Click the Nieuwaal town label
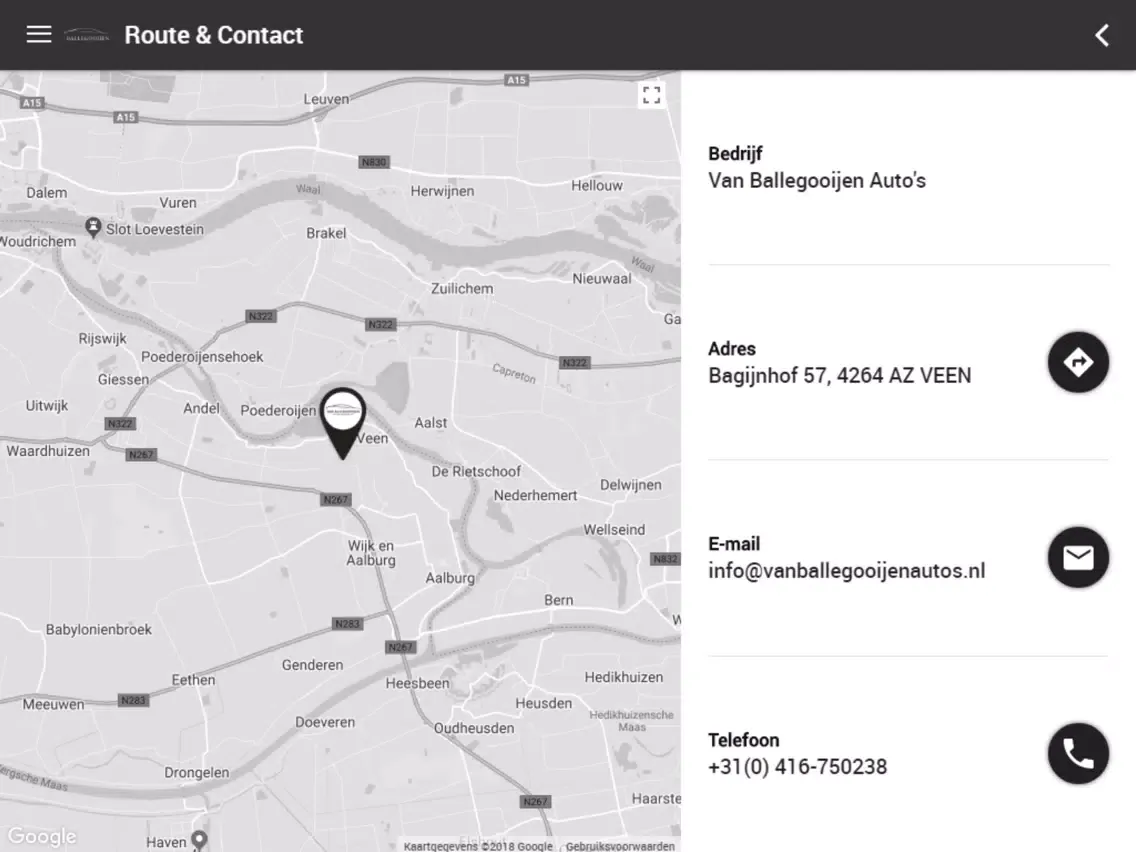Image resolution: width=1136 pixels, height=852 pixels. pyautogui.click(x=602, y=278)
